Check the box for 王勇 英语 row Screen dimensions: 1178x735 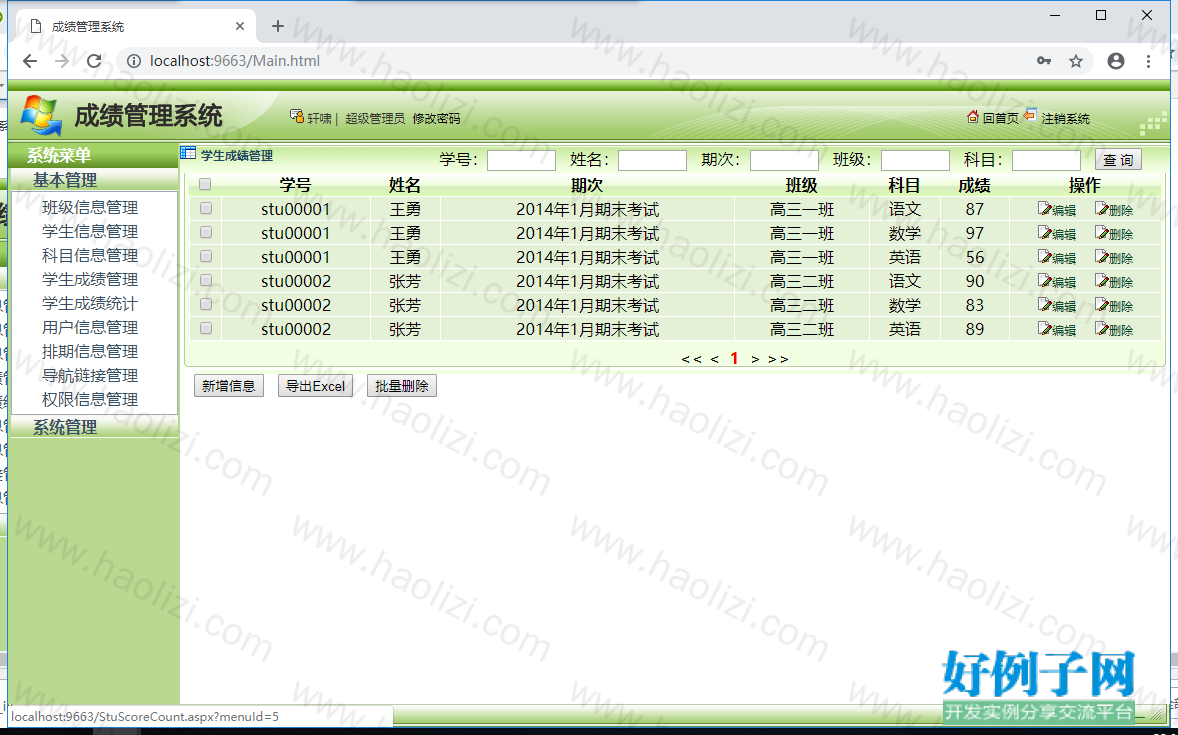tap(205, 256)
